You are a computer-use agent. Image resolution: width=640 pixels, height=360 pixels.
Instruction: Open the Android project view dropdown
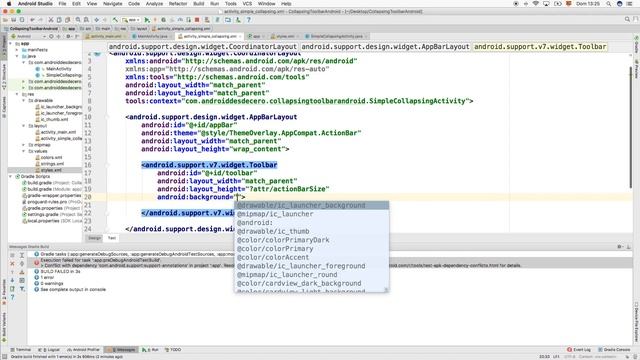28,36
